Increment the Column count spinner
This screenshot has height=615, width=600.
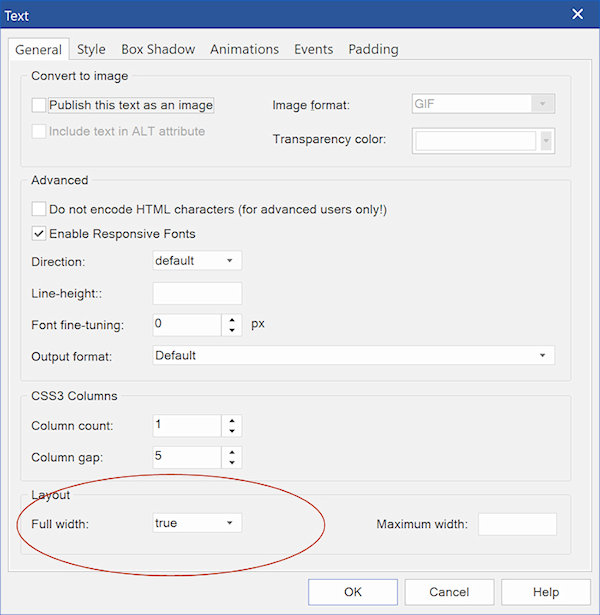(x=232, y=420)
